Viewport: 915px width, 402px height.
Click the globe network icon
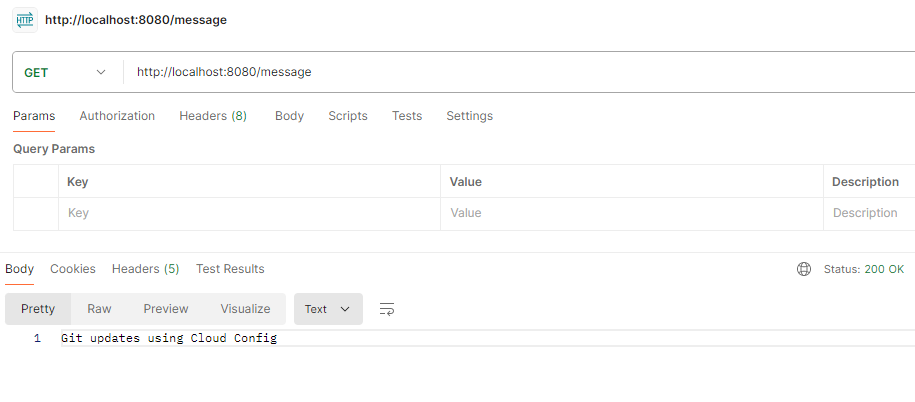coord(803,269)
